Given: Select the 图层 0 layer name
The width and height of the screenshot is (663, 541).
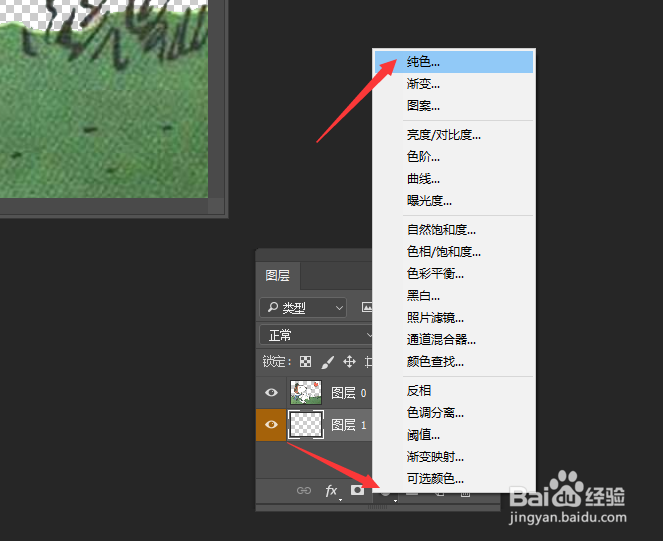Looking at the screenshot, I should pos(349,393).
